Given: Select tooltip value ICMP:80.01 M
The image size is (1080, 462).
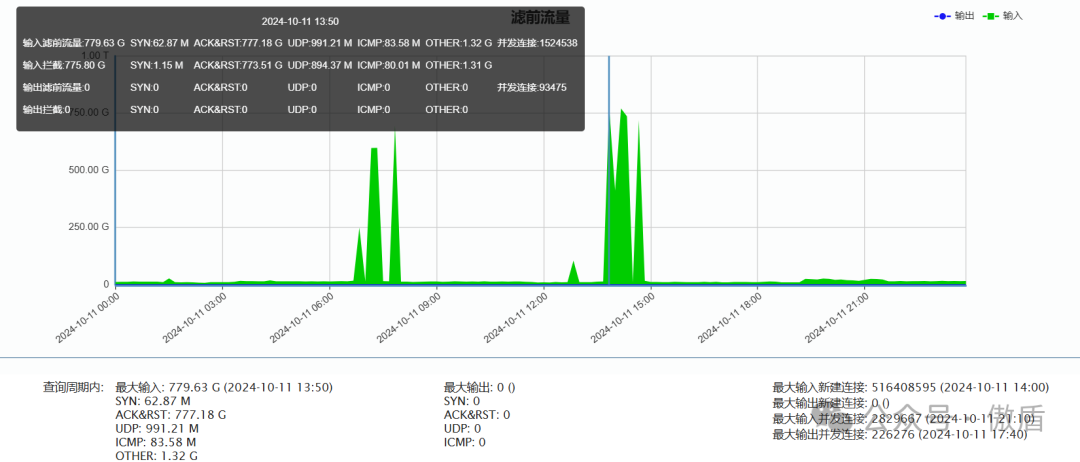Looking at the screenshot, I should 388,65.
